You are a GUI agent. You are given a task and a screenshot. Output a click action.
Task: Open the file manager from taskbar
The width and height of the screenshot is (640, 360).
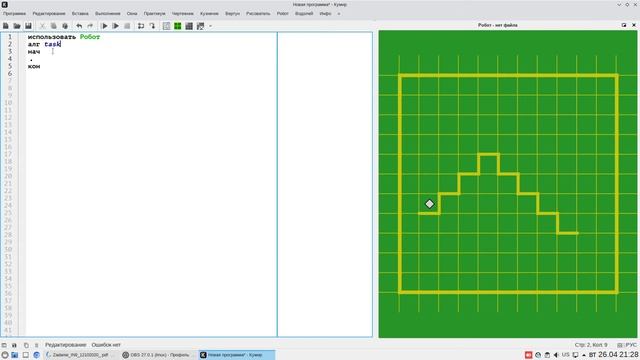click(15, 355)
